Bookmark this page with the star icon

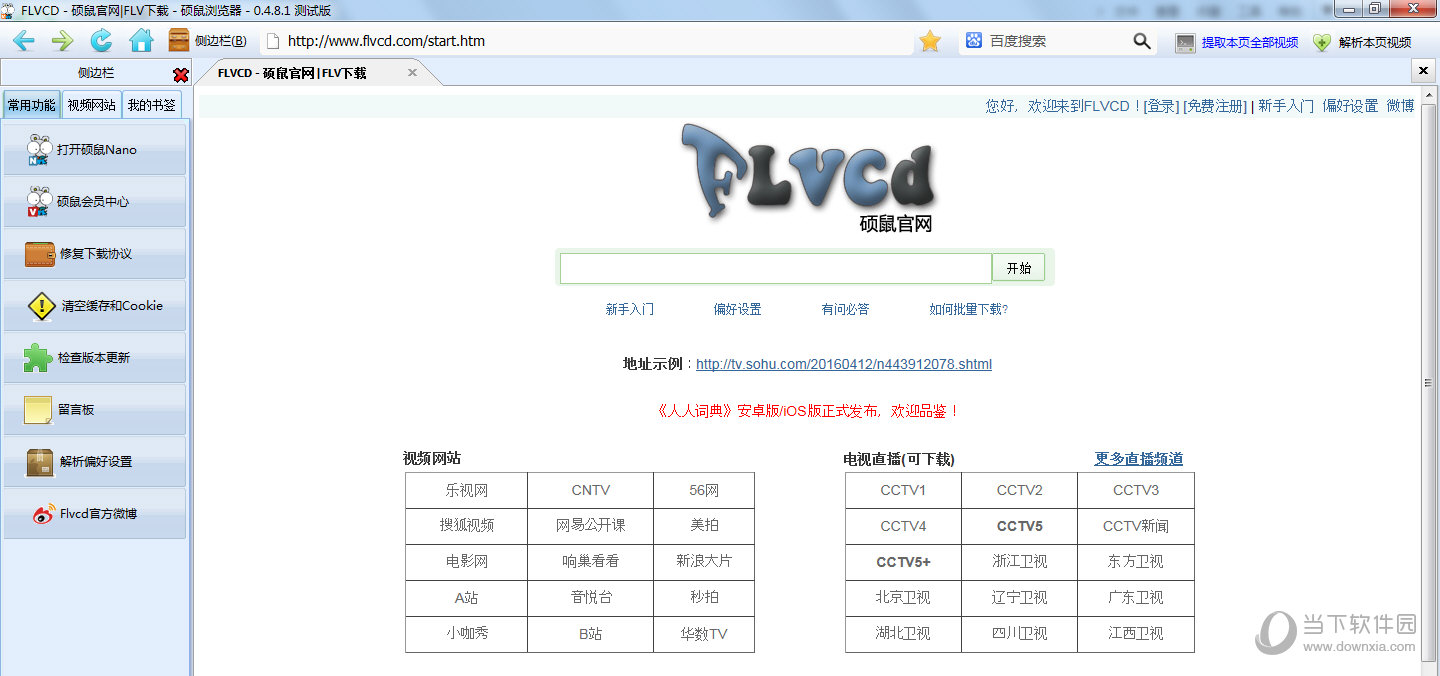pos(930,41)
